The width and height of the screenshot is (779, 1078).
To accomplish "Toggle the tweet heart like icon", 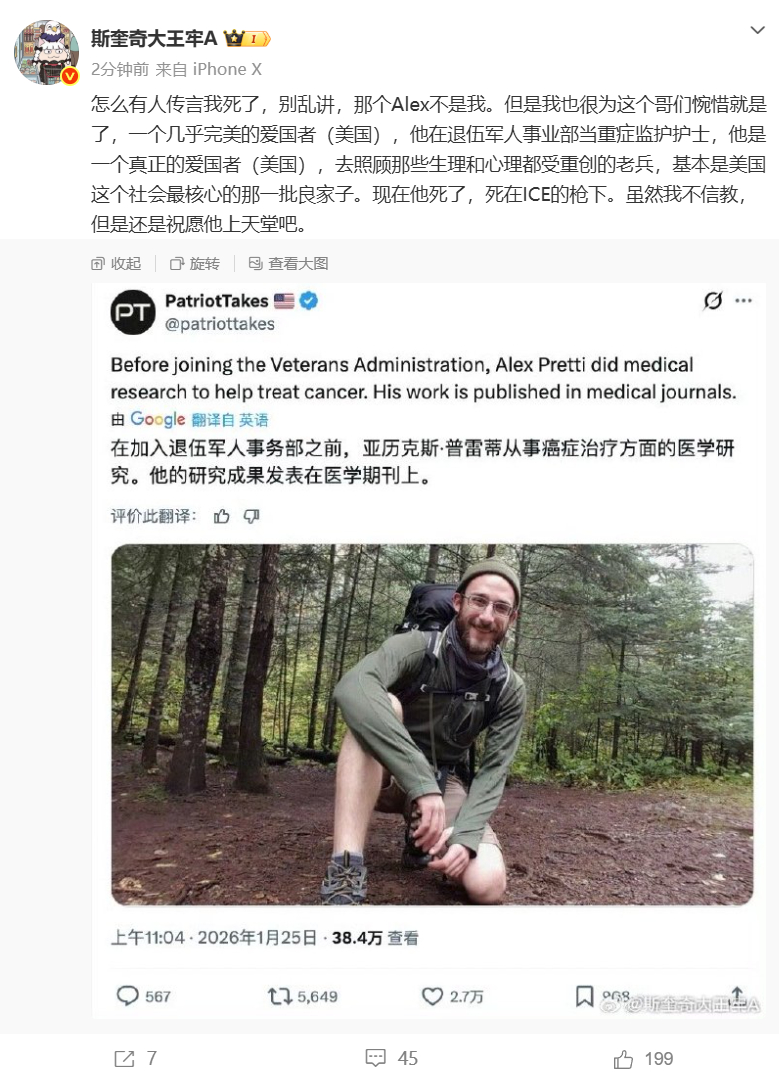I will click(x=432, y=996).
